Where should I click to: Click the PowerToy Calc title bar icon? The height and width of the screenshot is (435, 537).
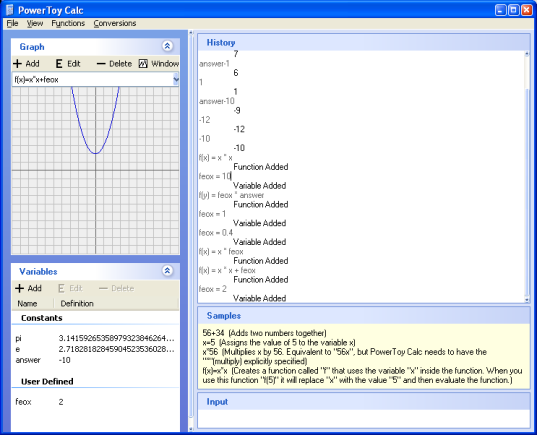click(10, 10)
